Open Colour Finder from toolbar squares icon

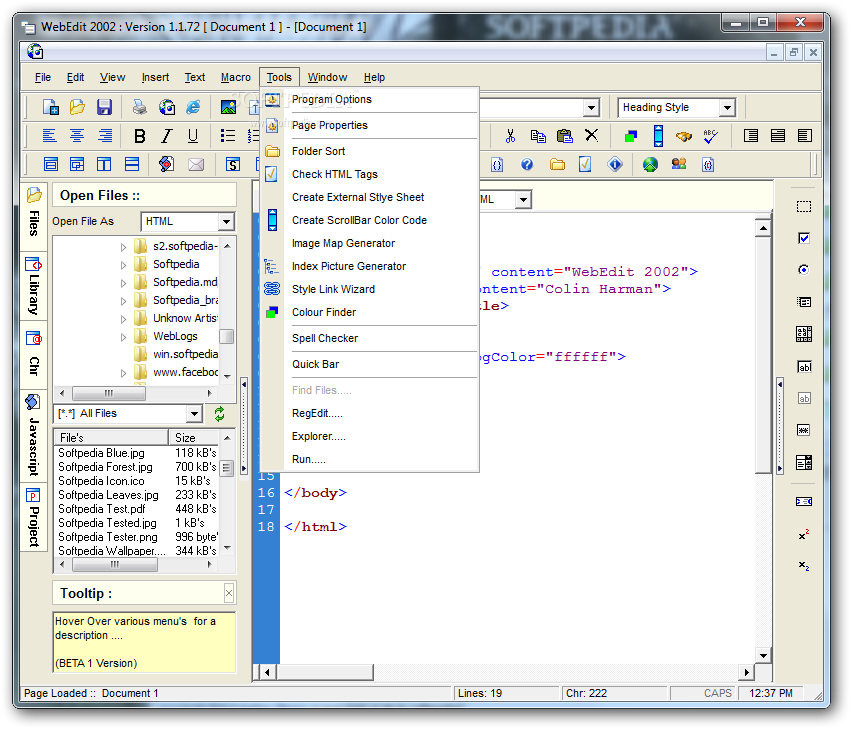[631, 136]
